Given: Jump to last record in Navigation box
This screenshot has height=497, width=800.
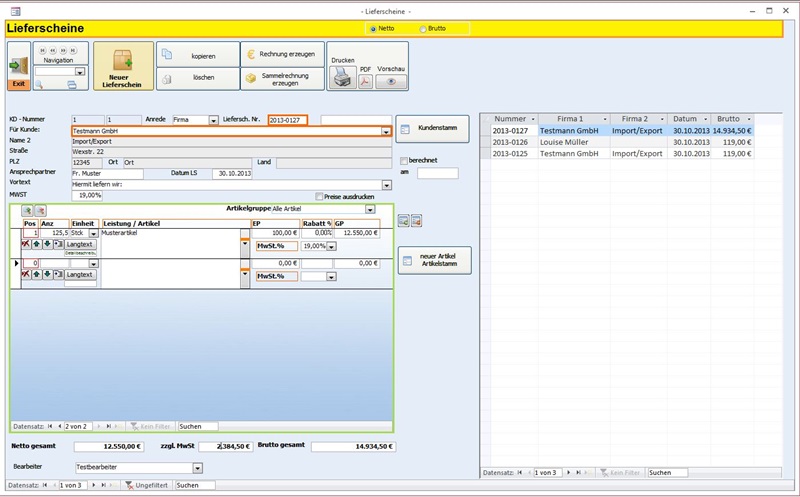Looking at the screenshot, I should [73, 51].
